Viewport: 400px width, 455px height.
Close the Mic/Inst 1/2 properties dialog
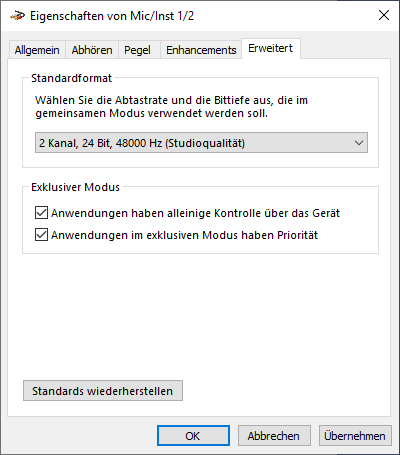coord(384,15)
